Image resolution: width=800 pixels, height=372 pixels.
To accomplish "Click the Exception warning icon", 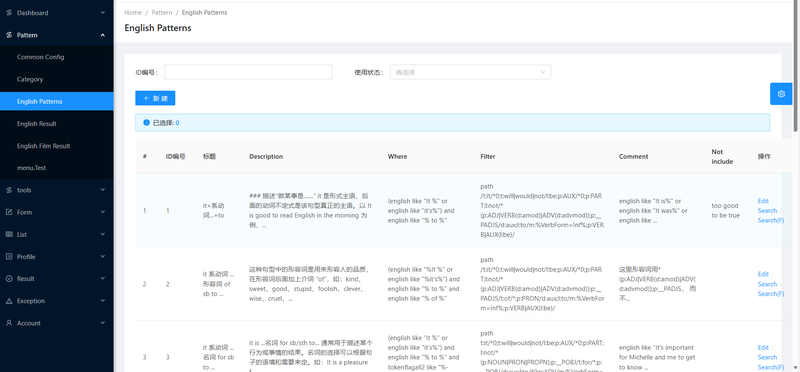I will [9, 301].
